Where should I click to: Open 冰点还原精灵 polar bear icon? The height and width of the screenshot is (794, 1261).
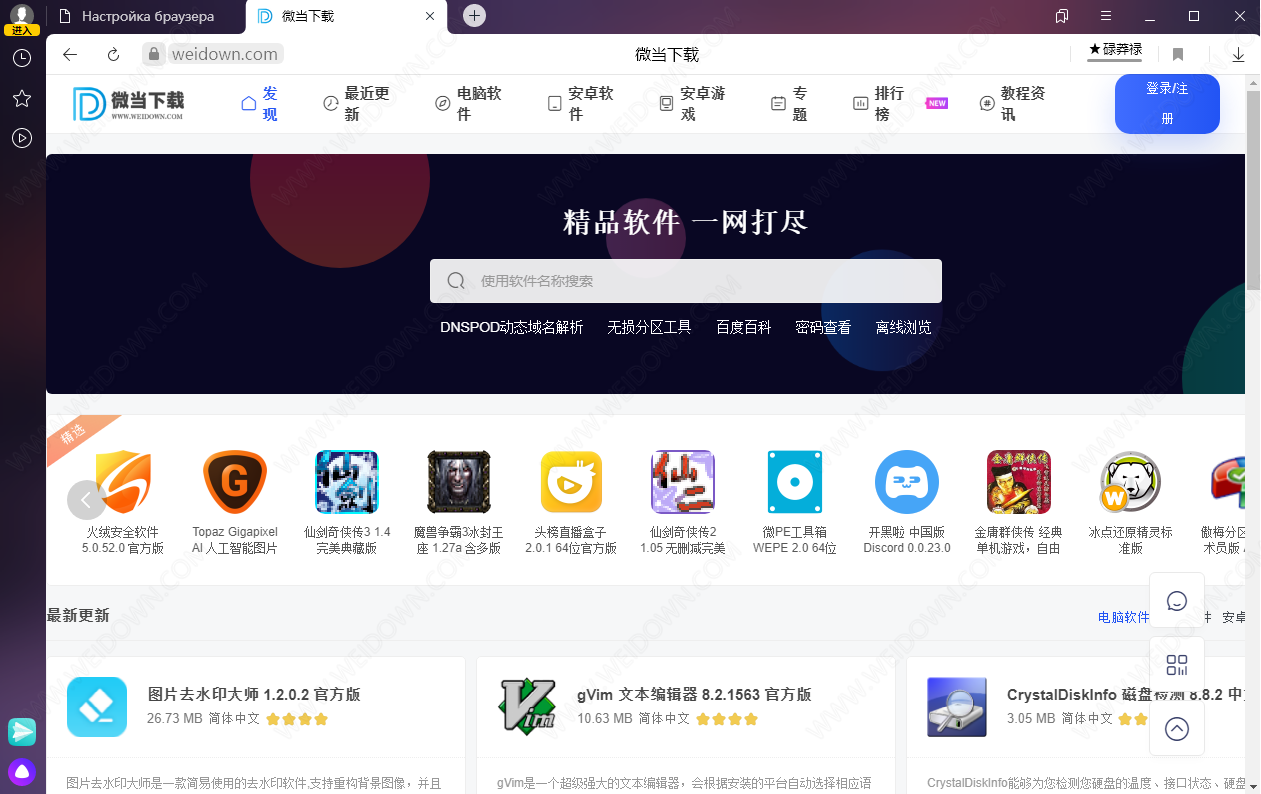1131,482
